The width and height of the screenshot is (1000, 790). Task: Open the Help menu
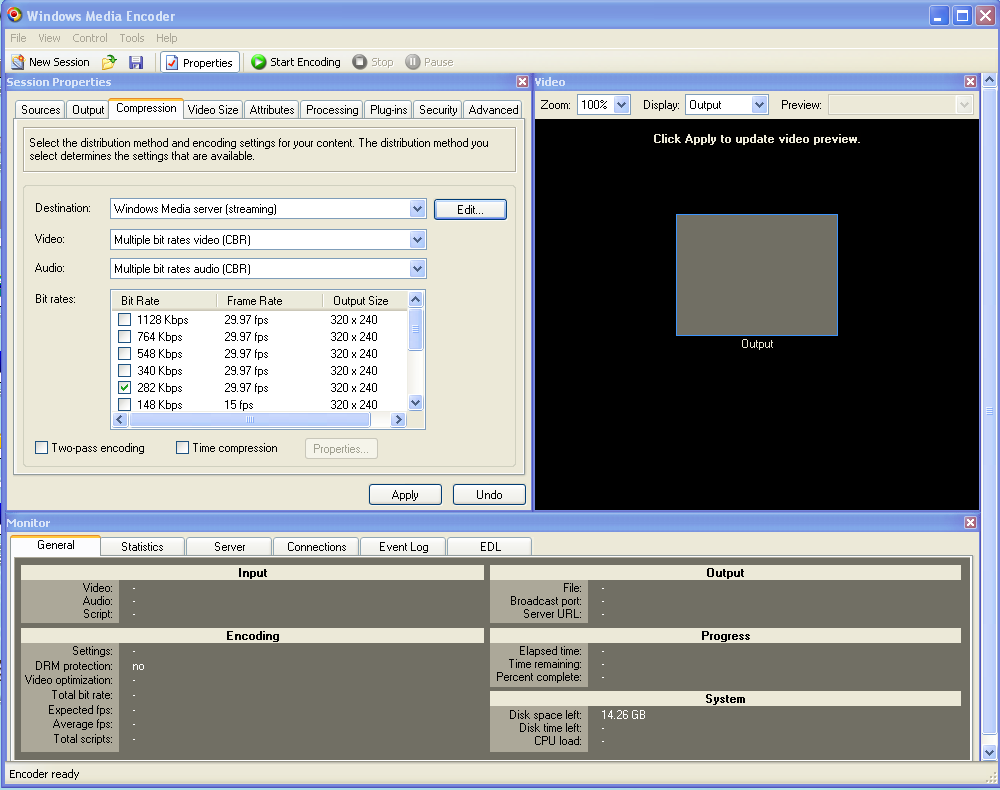[x=166, y=38]
